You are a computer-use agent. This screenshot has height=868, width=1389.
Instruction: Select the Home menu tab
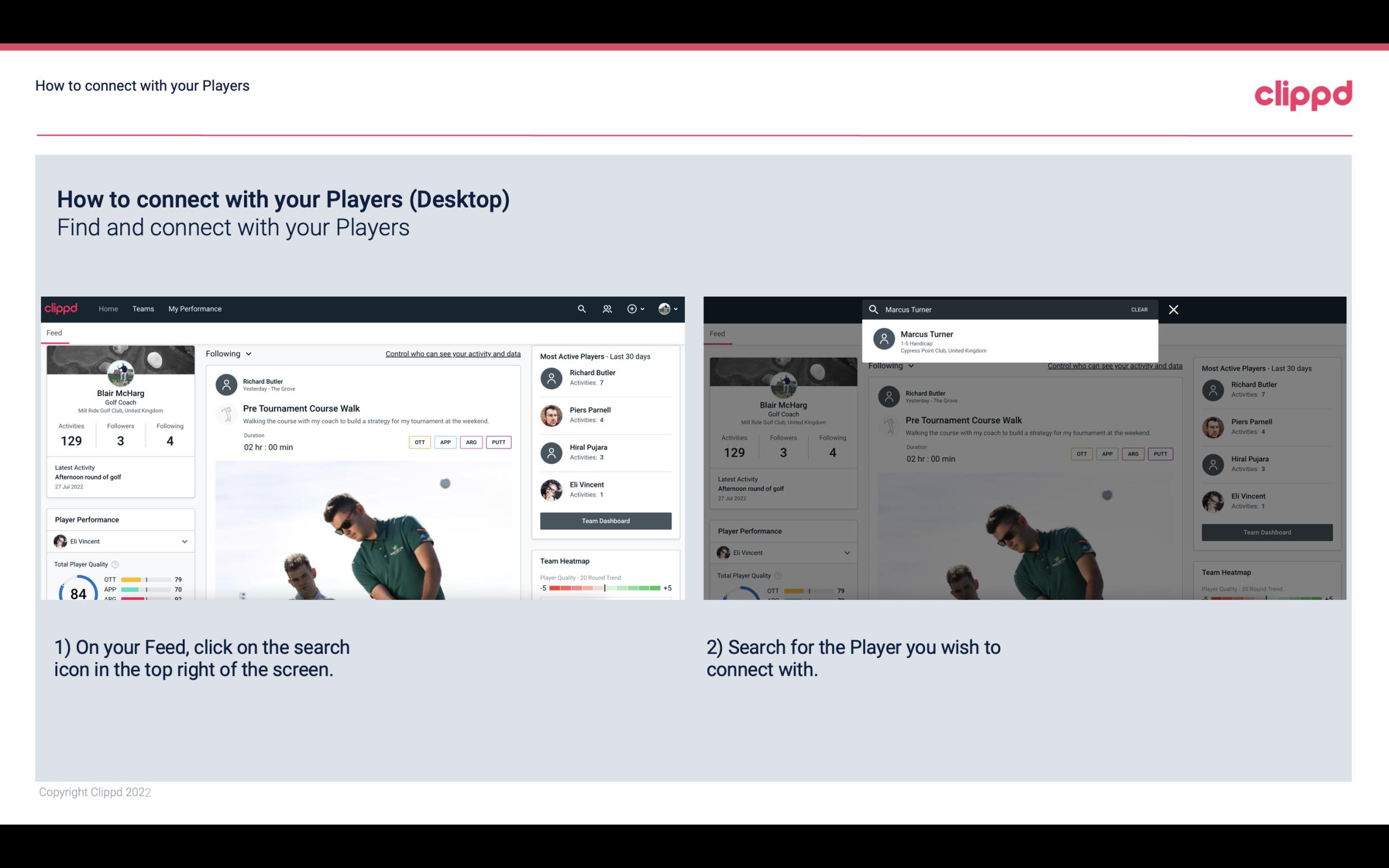coord(107,308)
